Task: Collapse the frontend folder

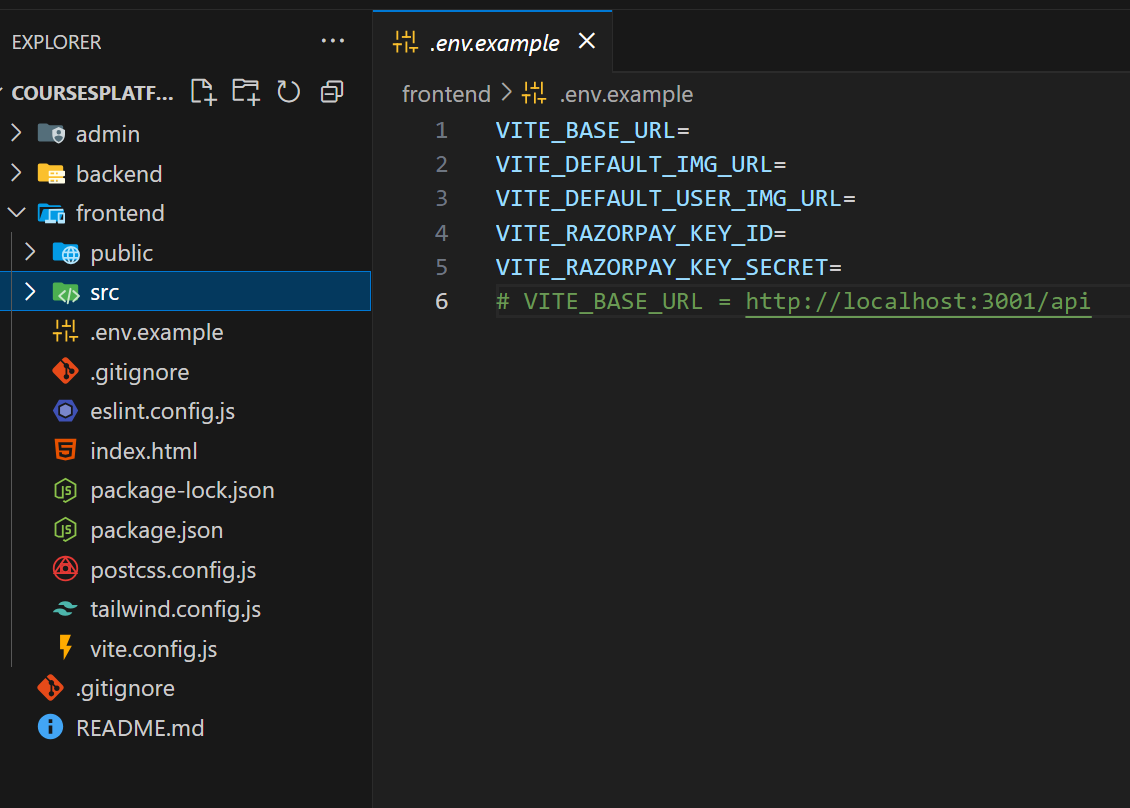Action: coord(17,213)
